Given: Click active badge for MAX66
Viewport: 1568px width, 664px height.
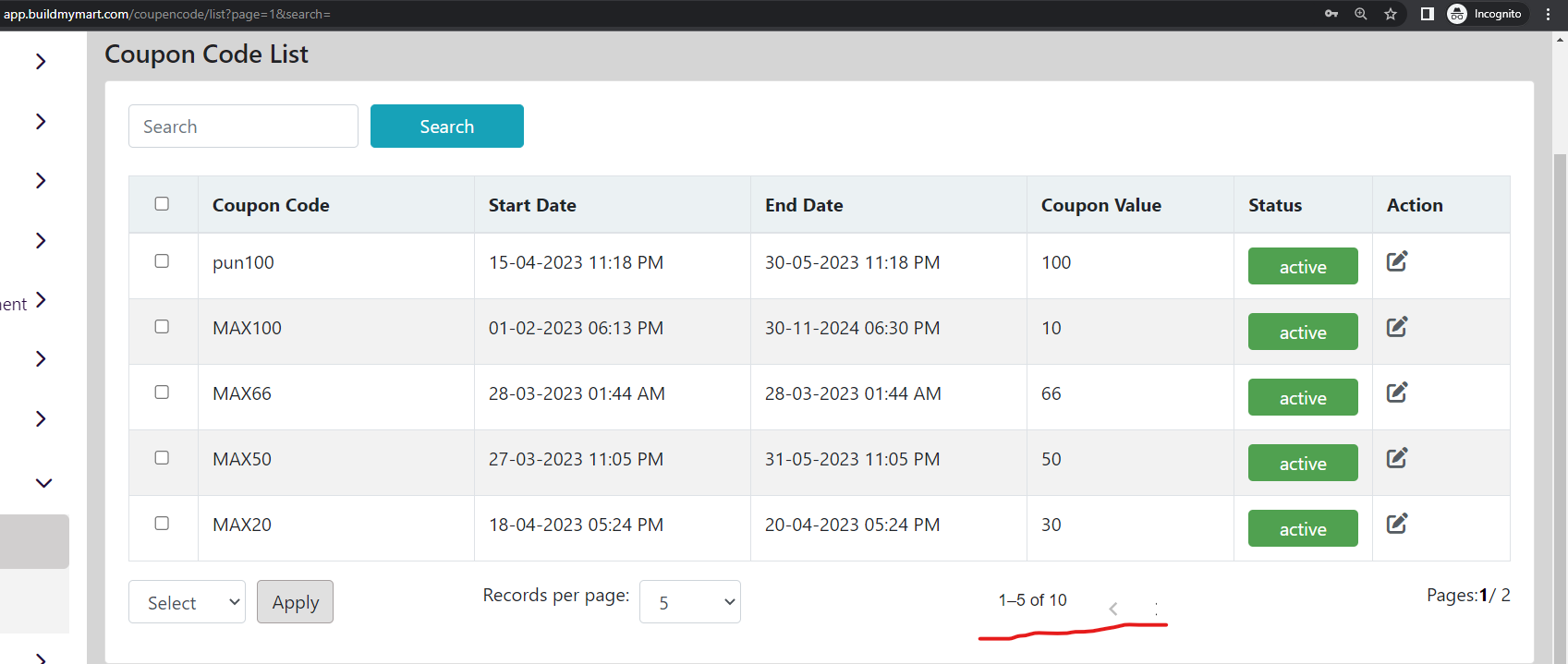Looking at the screenshot, I should pyautogui.click(x=1303, y=397).
